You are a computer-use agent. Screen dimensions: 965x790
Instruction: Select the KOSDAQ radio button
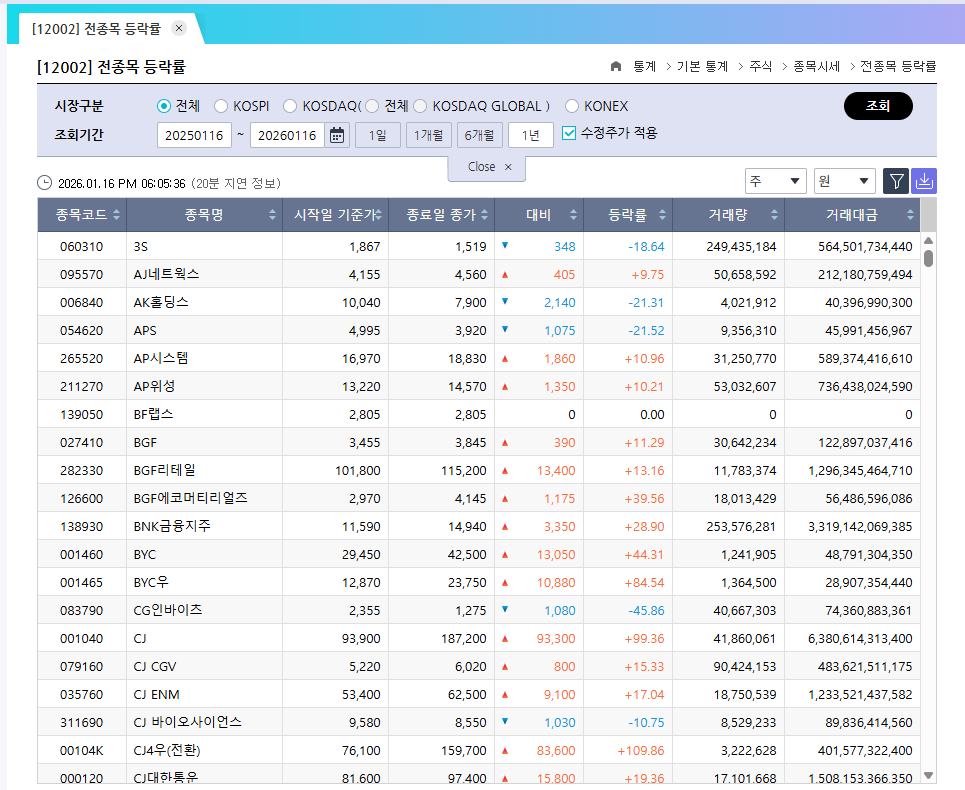(x=290, y=106)
